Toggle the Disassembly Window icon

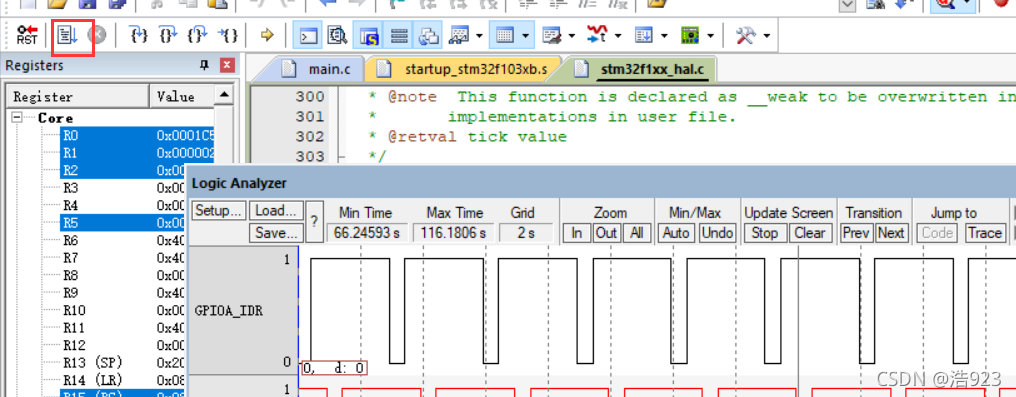(x=337, y=35)
